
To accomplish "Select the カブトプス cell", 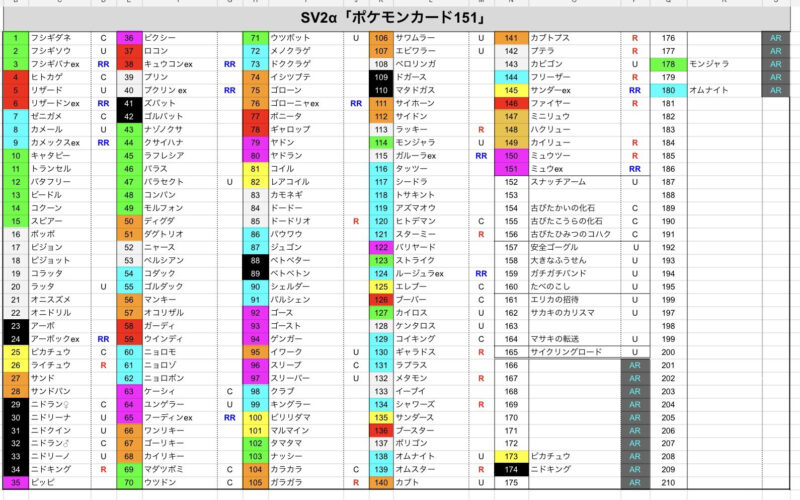I will tap(574, 38).
